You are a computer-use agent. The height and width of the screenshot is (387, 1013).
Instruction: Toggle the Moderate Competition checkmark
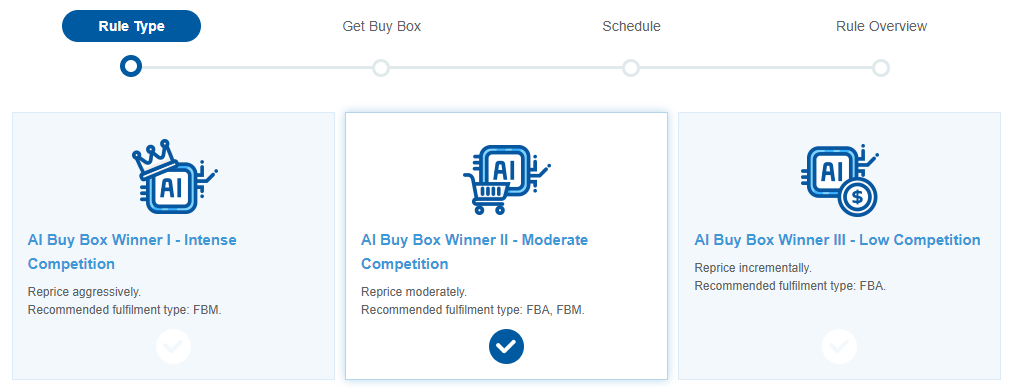tap(506, 346)
